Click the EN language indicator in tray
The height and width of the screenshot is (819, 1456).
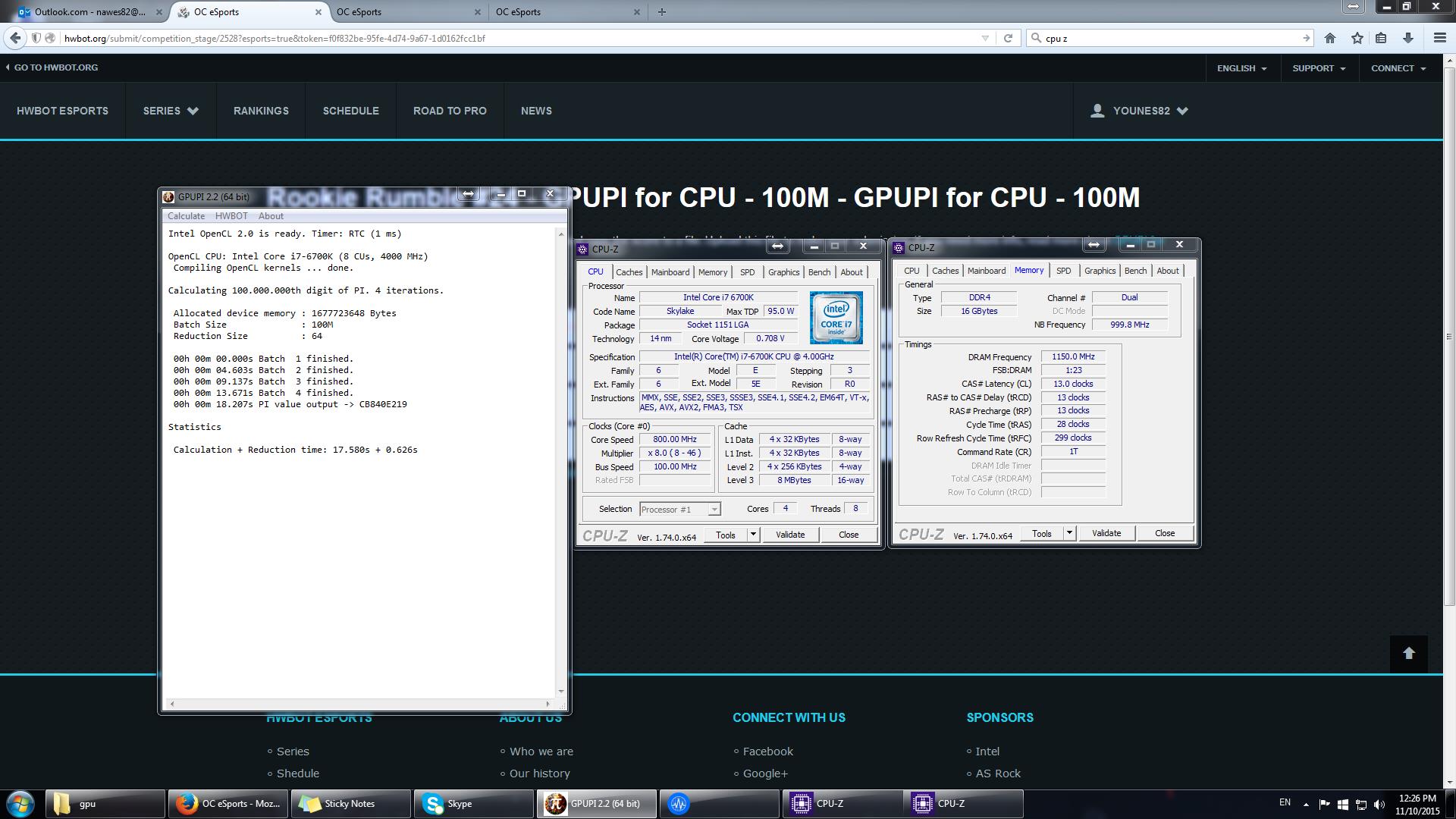click(x=1285, y=802)
